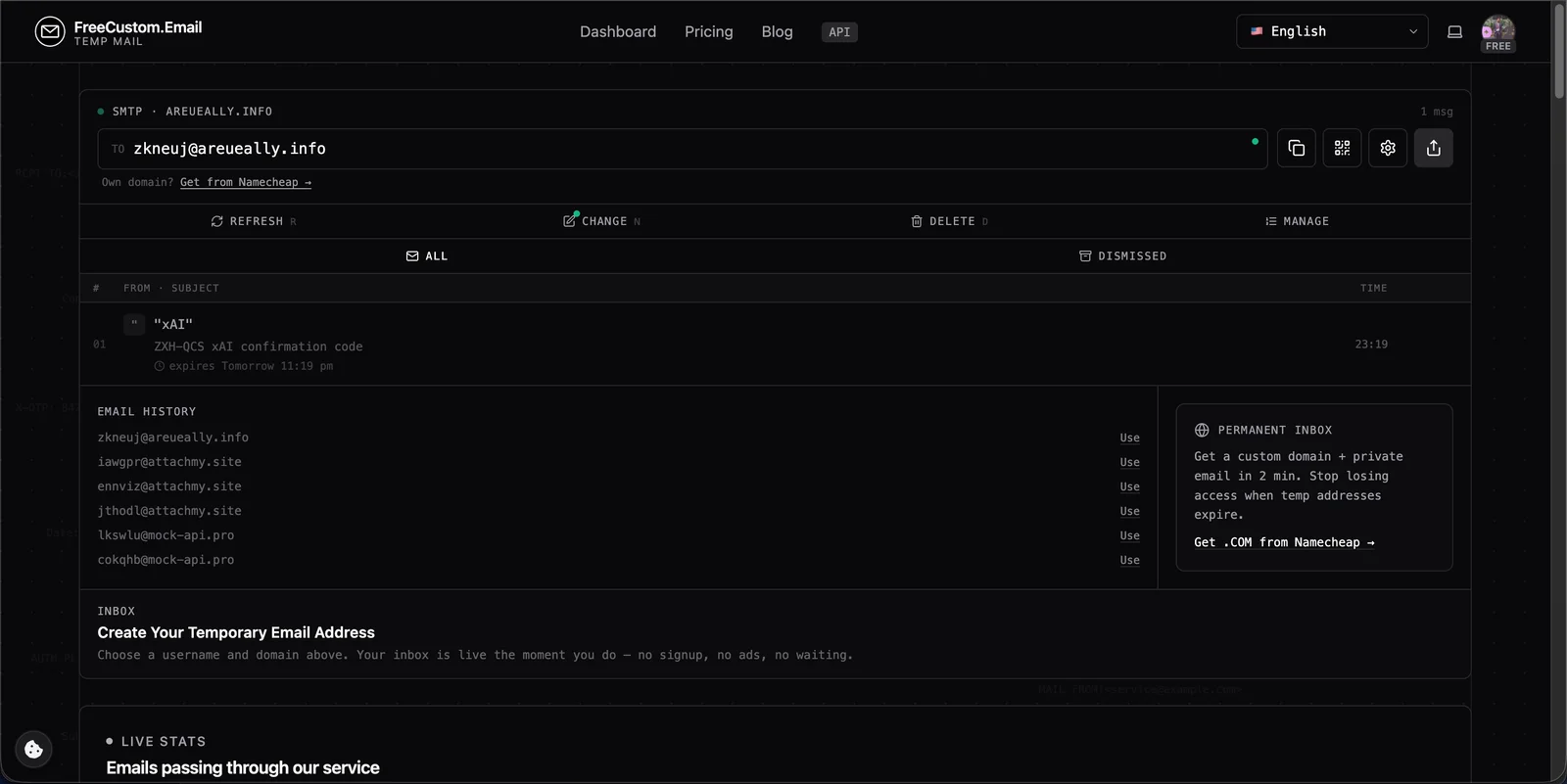The image size is (1567, 784).
Task: Use lkswlu@mock-api.pro from the history
Action: tap(1129, 535)
